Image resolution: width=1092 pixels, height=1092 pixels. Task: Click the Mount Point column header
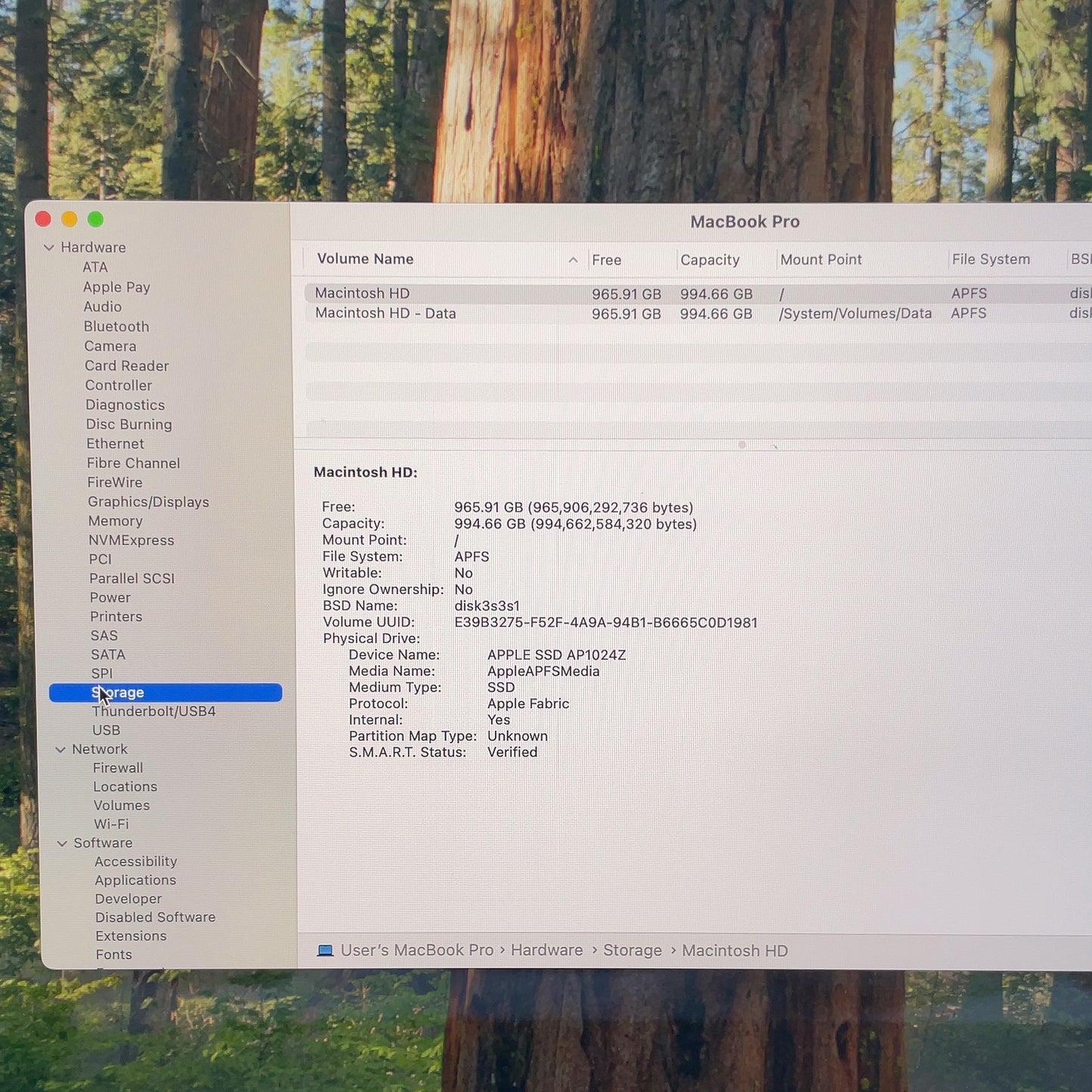[821, 260]
